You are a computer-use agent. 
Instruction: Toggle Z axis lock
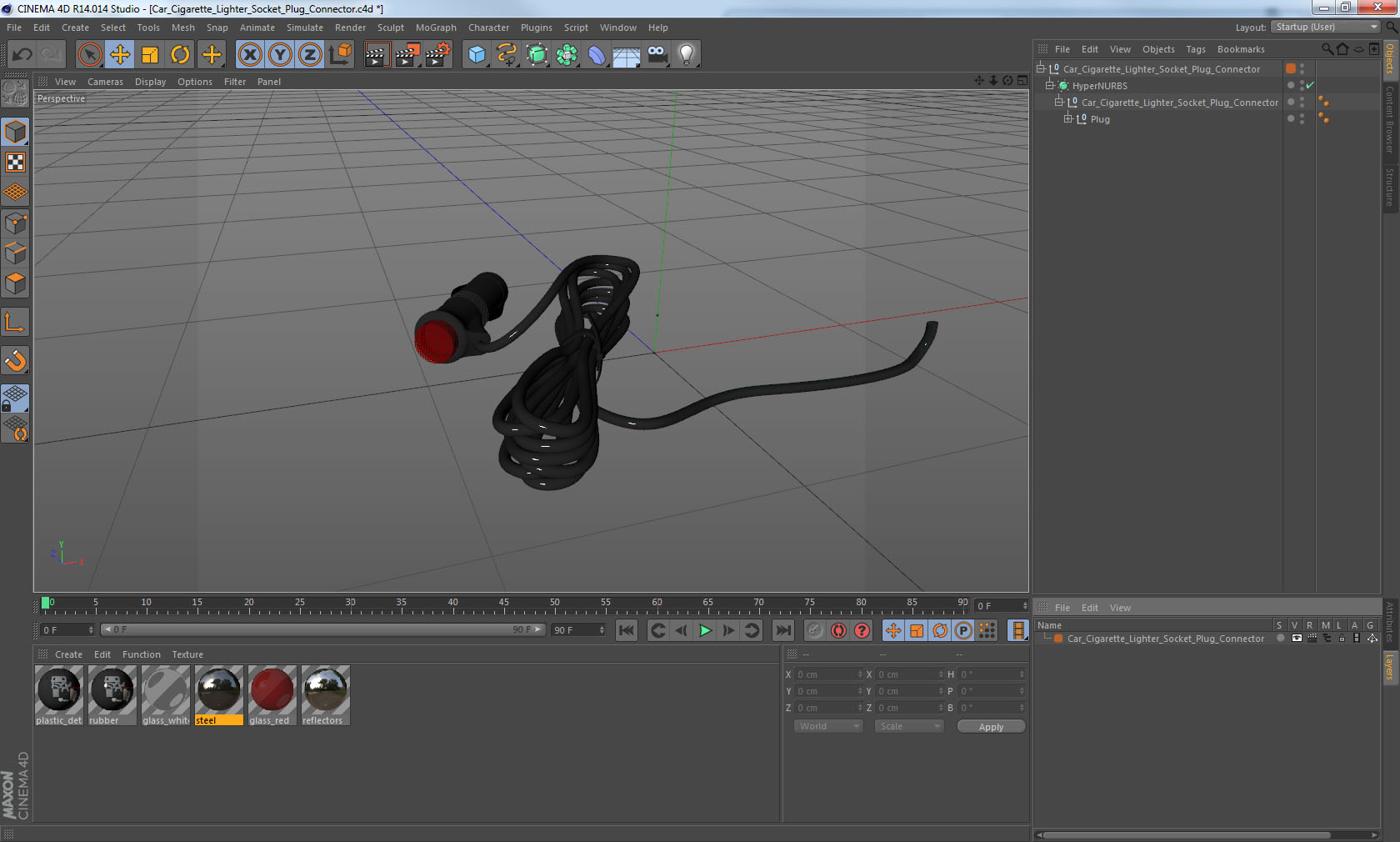310,55
